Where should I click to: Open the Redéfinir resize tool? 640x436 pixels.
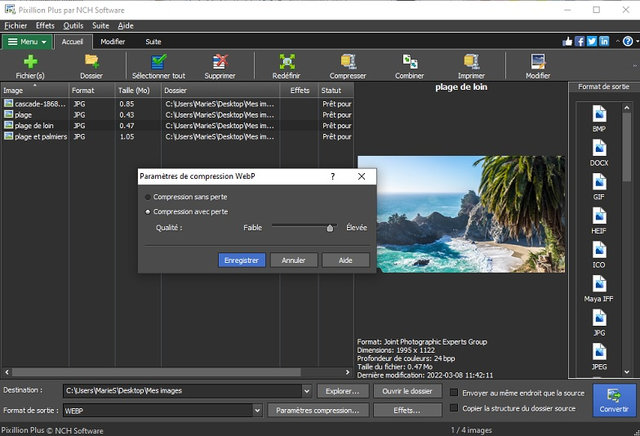click(287, 66)
